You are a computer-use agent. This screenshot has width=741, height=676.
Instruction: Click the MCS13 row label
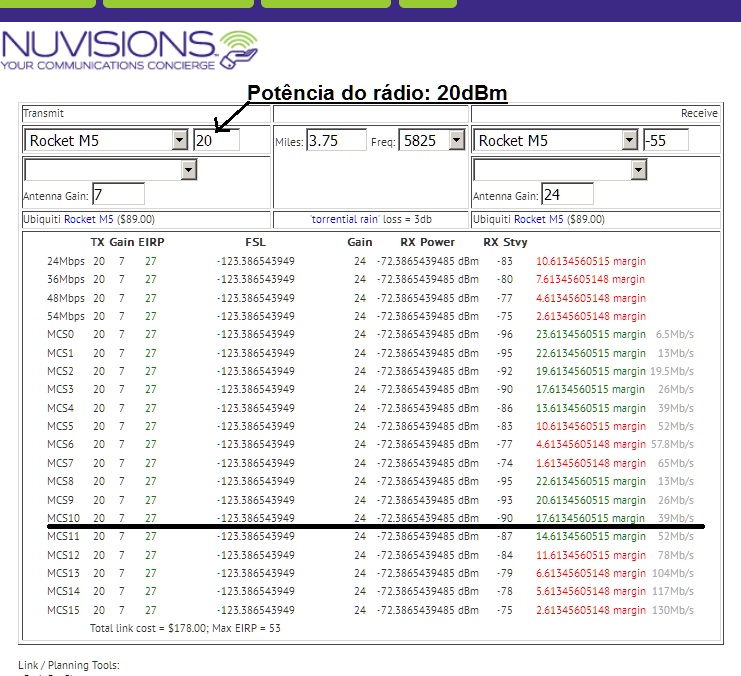point(63,573)
